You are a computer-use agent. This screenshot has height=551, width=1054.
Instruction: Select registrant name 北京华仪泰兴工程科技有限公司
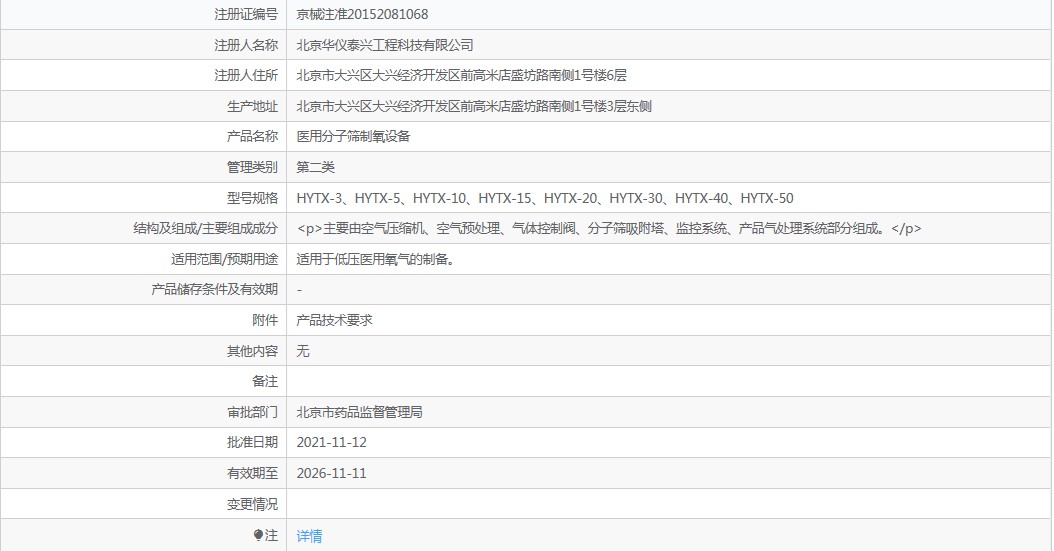click(385, 45)
